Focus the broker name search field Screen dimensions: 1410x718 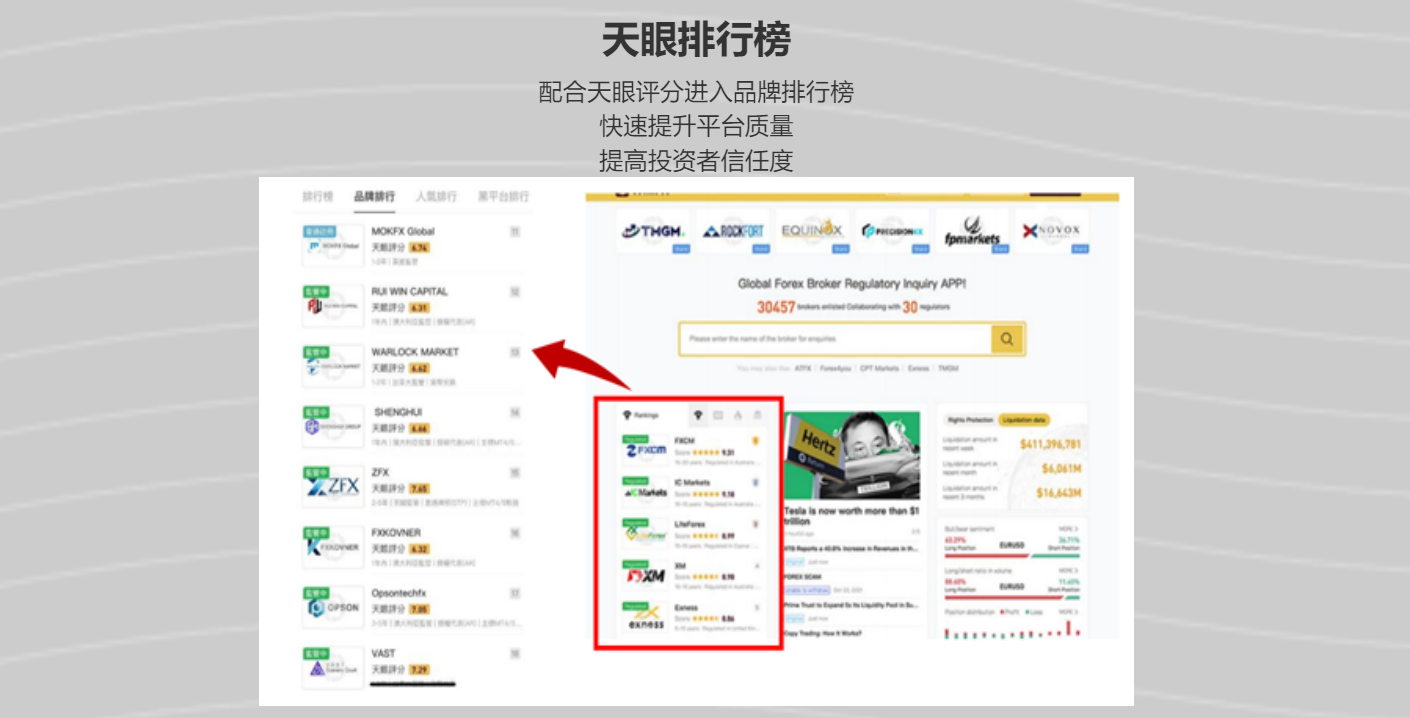[x=835, y=339]
